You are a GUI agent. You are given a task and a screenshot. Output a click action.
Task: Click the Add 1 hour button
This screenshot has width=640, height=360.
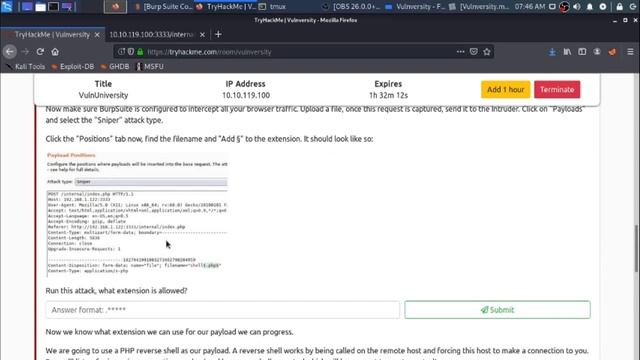(x=505, y=89)
